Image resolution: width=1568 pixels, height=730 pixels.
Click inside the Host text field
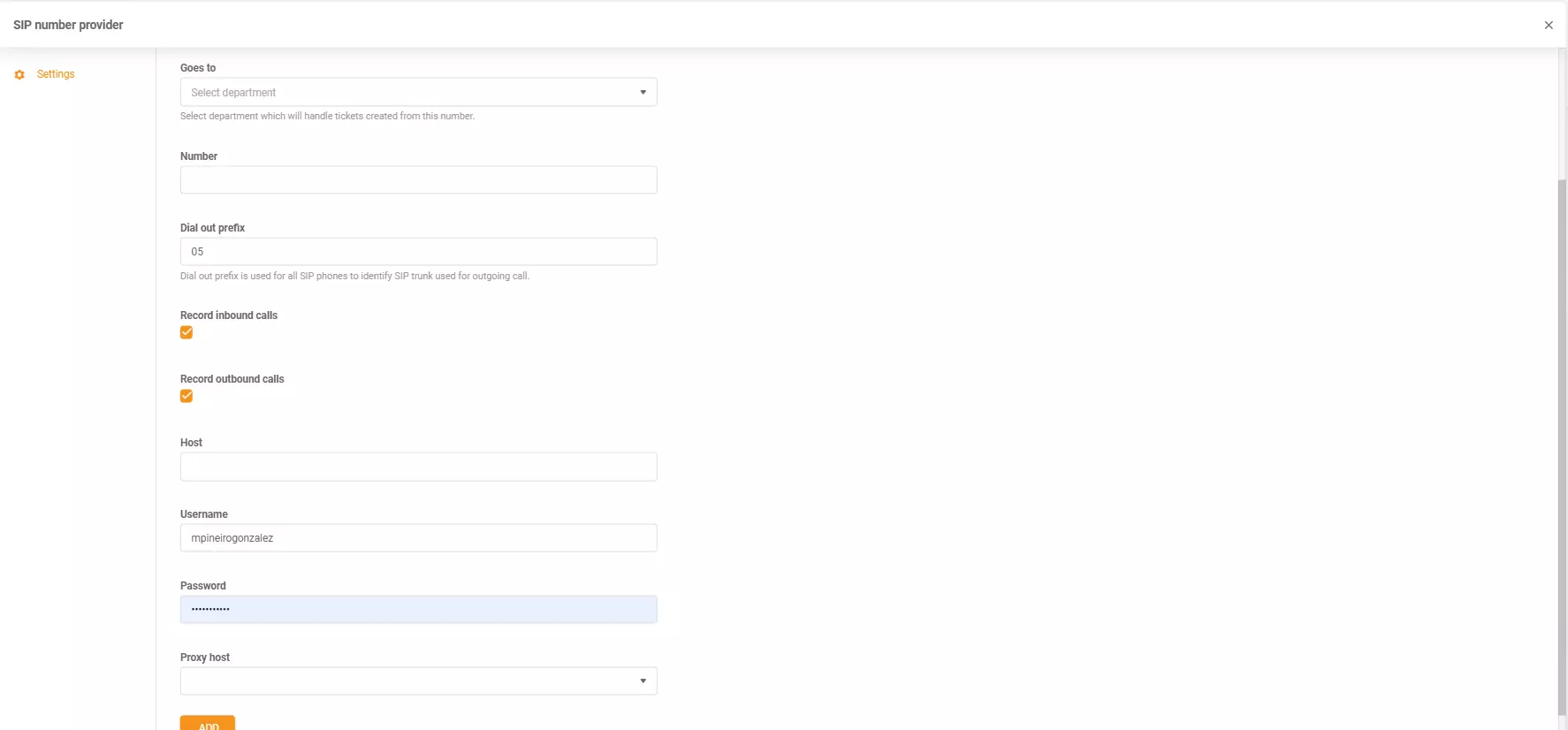[x=418, y=468]
